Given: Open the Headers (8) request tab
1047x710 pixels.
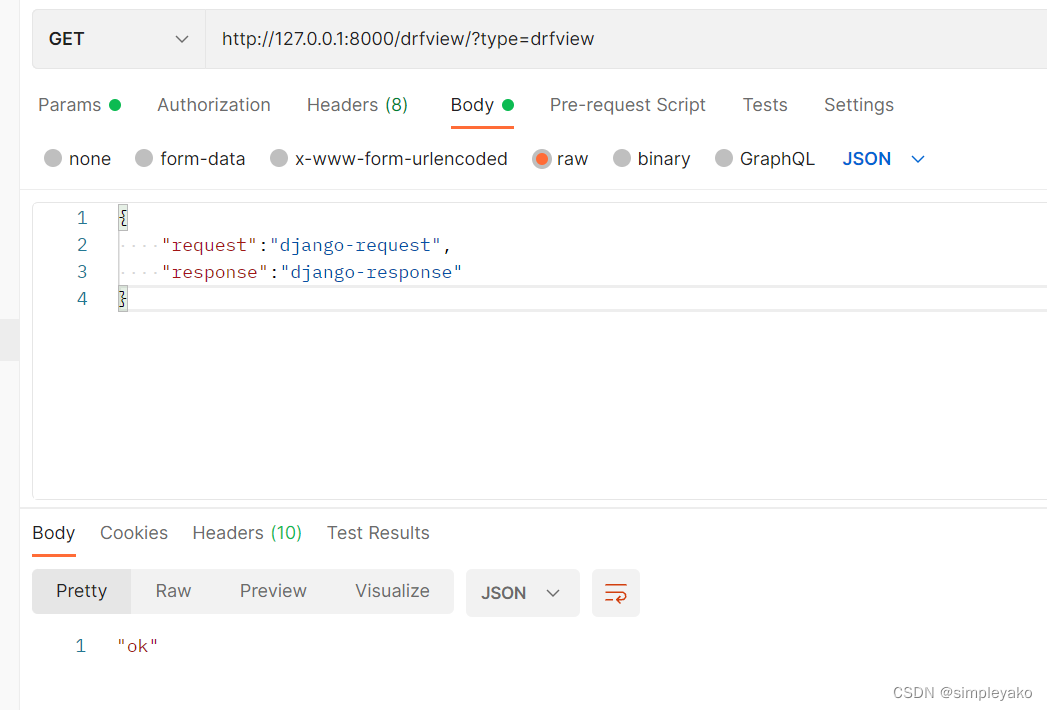Looking at the screenshot, I should (x=357, y=104).
